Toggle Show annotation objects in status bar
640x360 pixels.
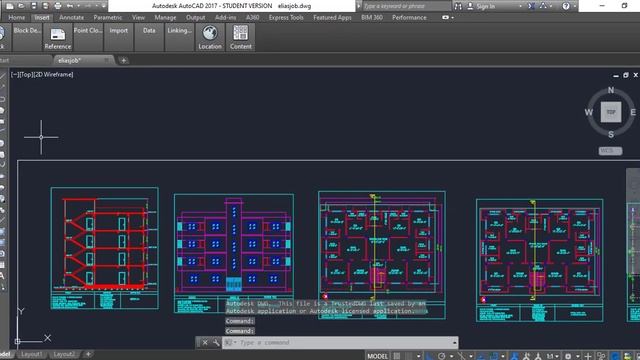pyautogui.click(x=513, y=356)
